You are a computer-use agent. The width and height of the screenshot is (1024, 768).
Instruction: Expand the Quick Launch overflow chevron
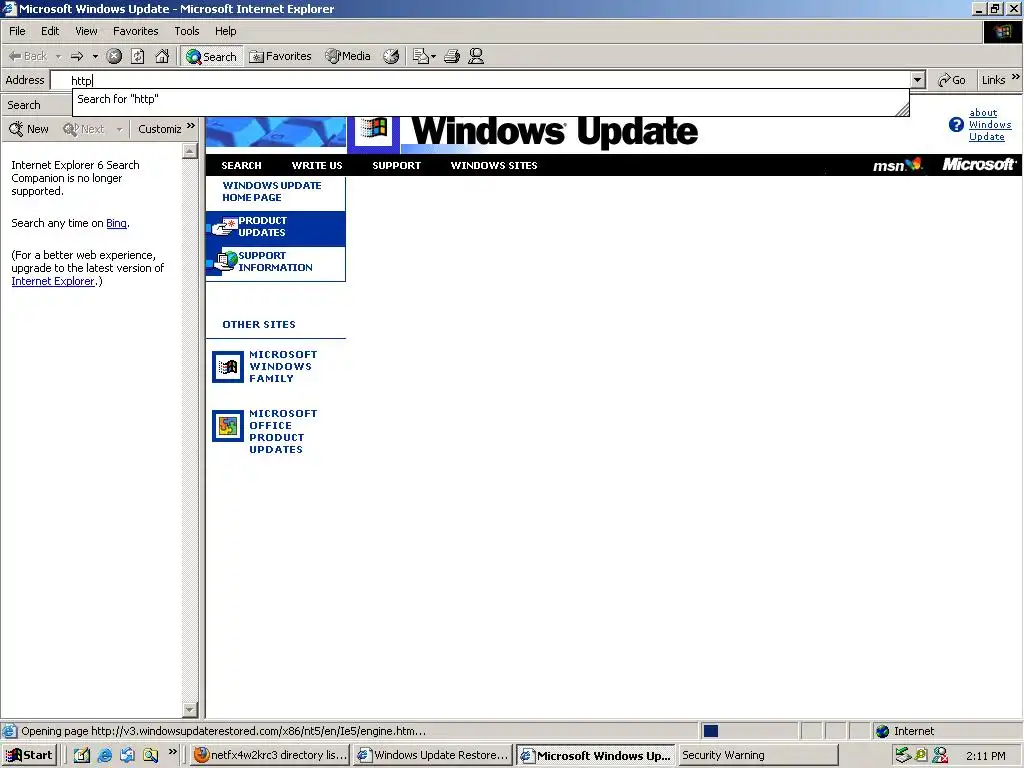(172, 752)
